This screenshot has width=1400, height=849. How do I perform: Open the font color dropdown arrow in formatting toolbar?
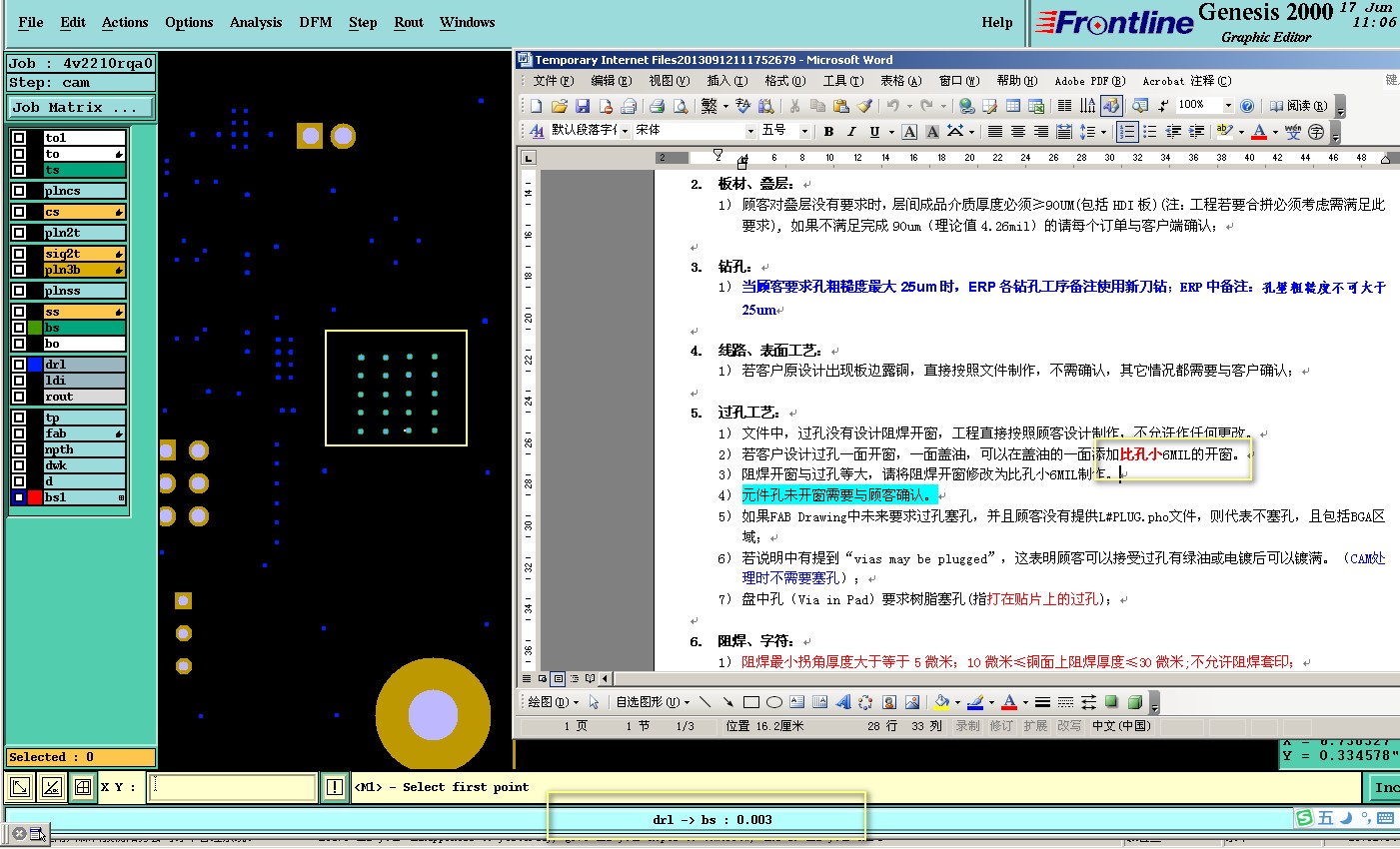(1275, 131)
